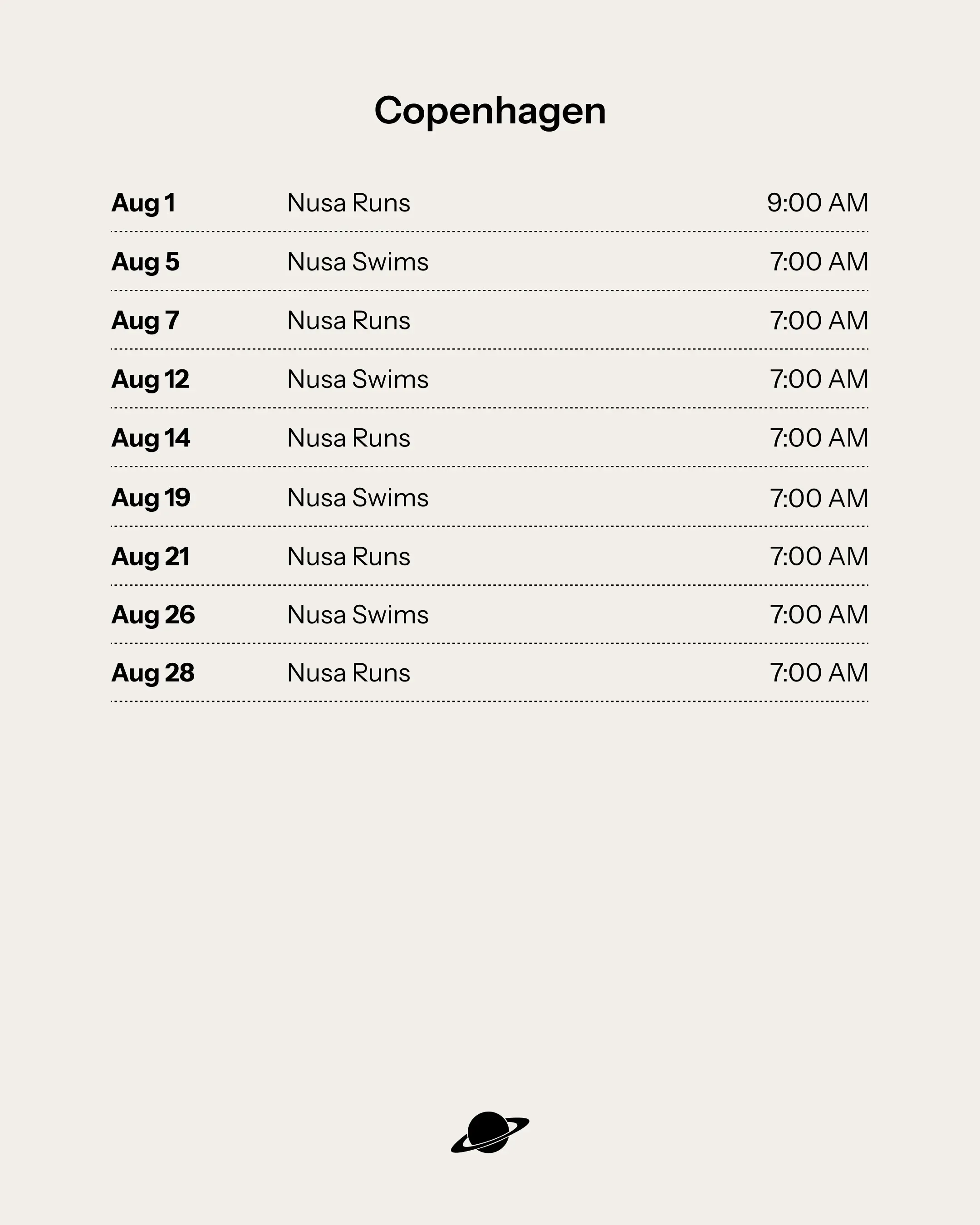Select the Aug 19 date label
The image size is (980, 1225).
click(151, 498)
